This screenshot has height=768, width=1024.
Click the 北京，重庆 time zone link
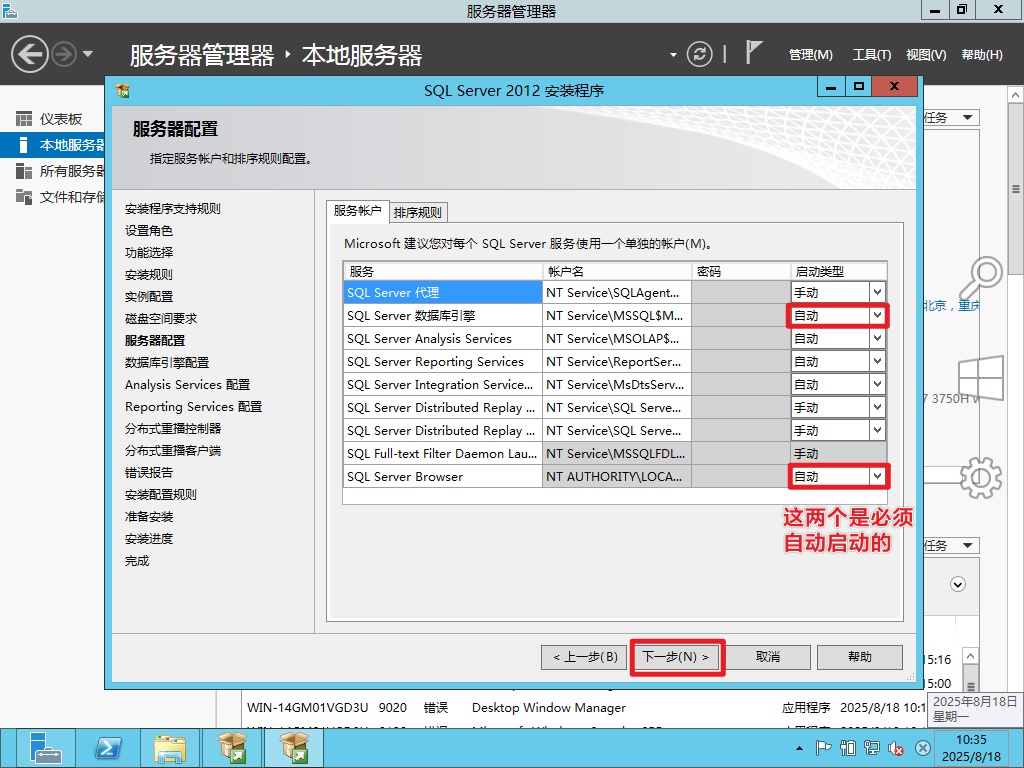pyautogui.click(x=952, y=306)
